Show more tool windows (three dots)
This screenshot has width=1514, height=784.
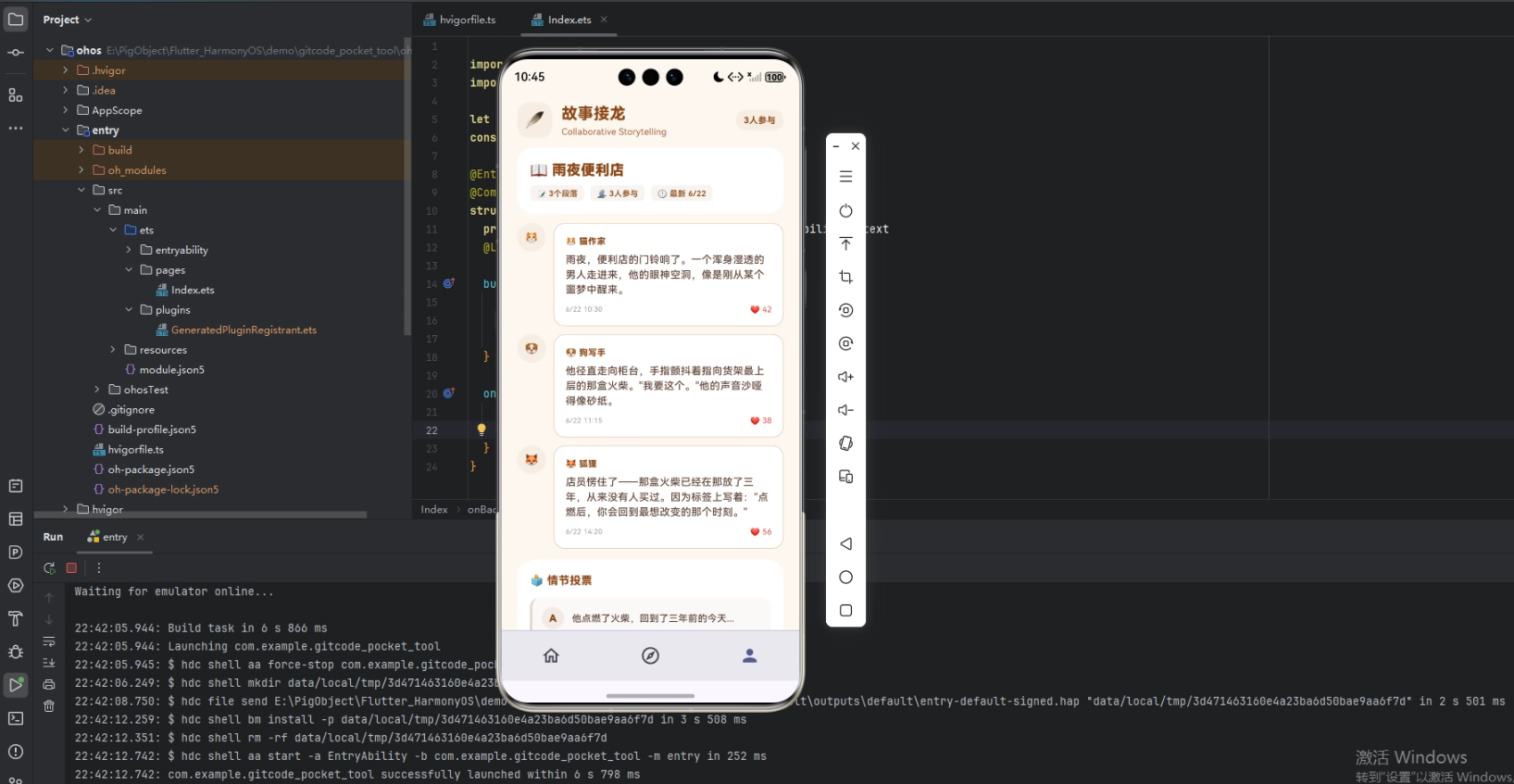16,129
